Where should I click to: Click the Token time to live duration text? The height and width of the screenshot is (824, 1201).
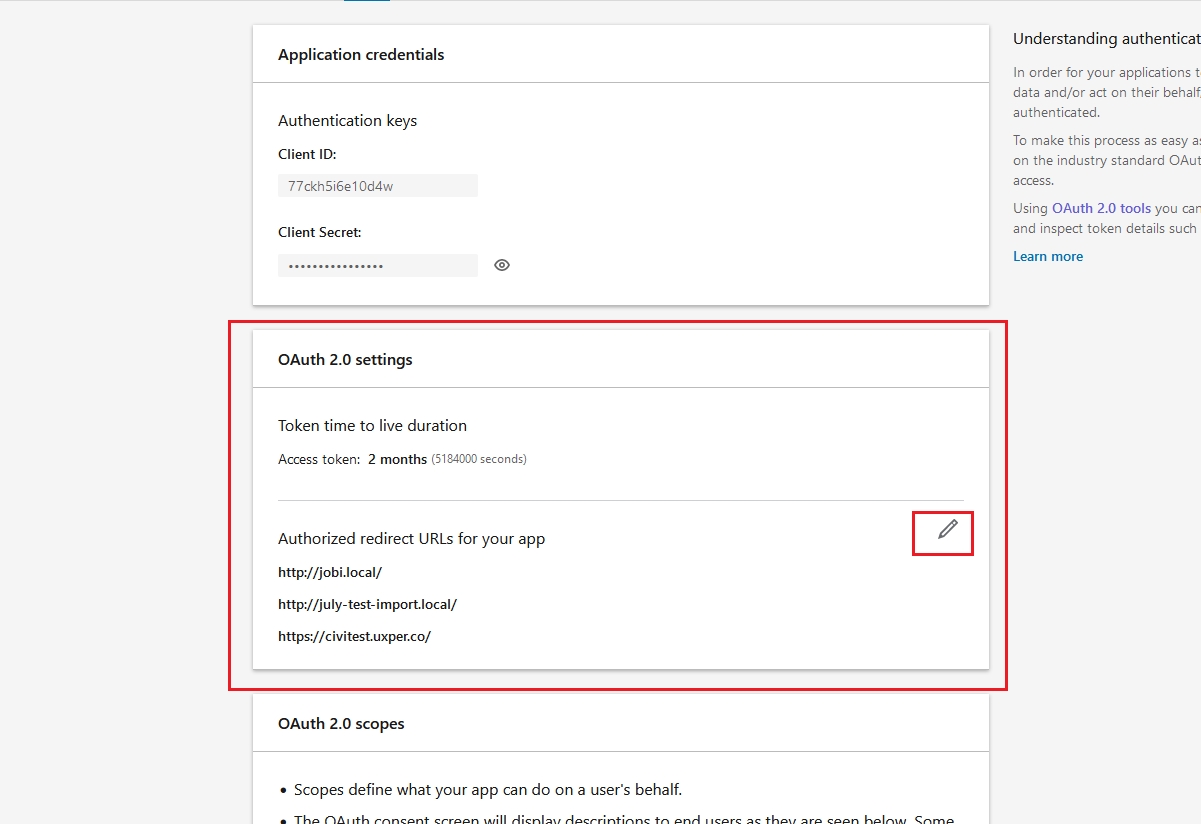click(372, 425)
